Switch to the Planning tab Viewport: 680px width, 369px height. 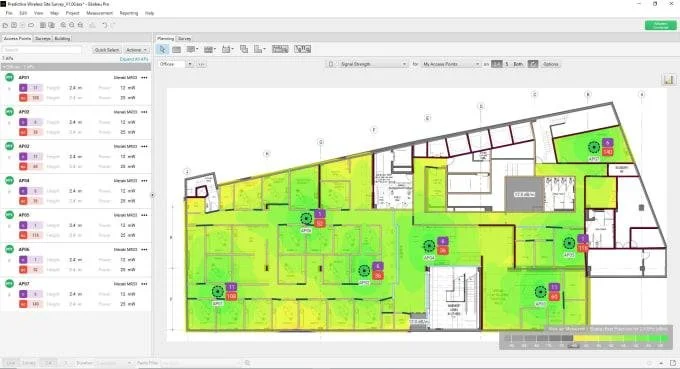165,39
